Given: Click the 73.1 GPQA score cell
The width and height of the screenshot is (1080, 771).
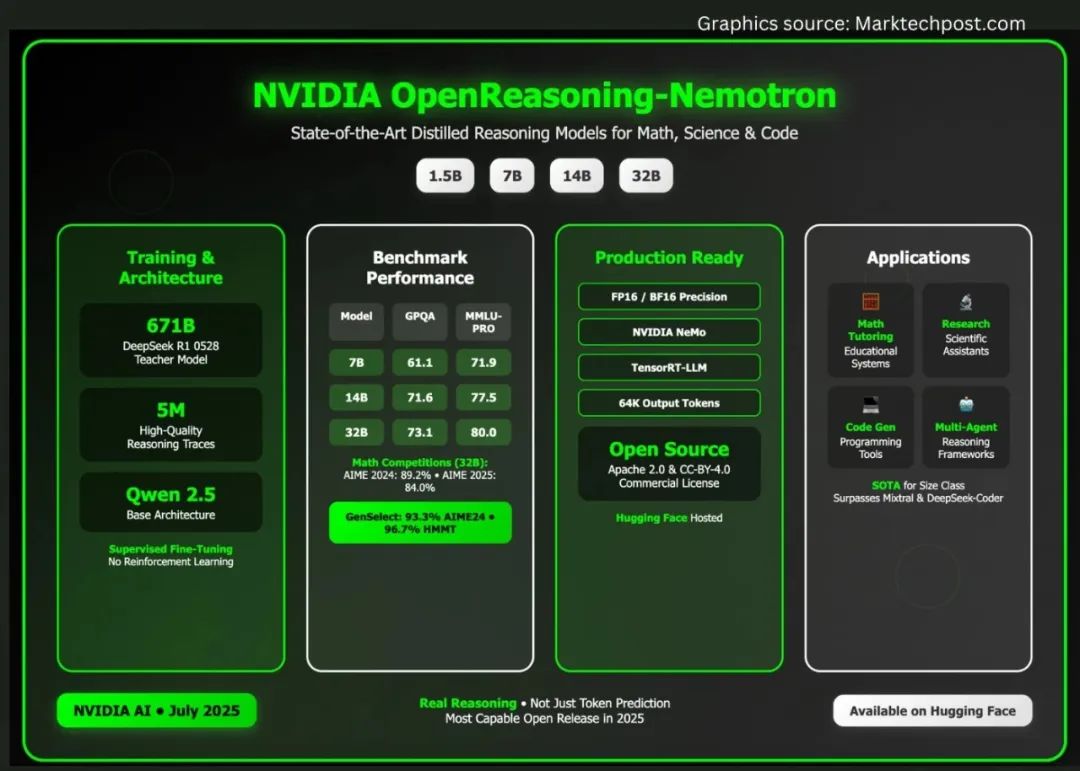Looking at the screenshot, I should tap(419, 433).
